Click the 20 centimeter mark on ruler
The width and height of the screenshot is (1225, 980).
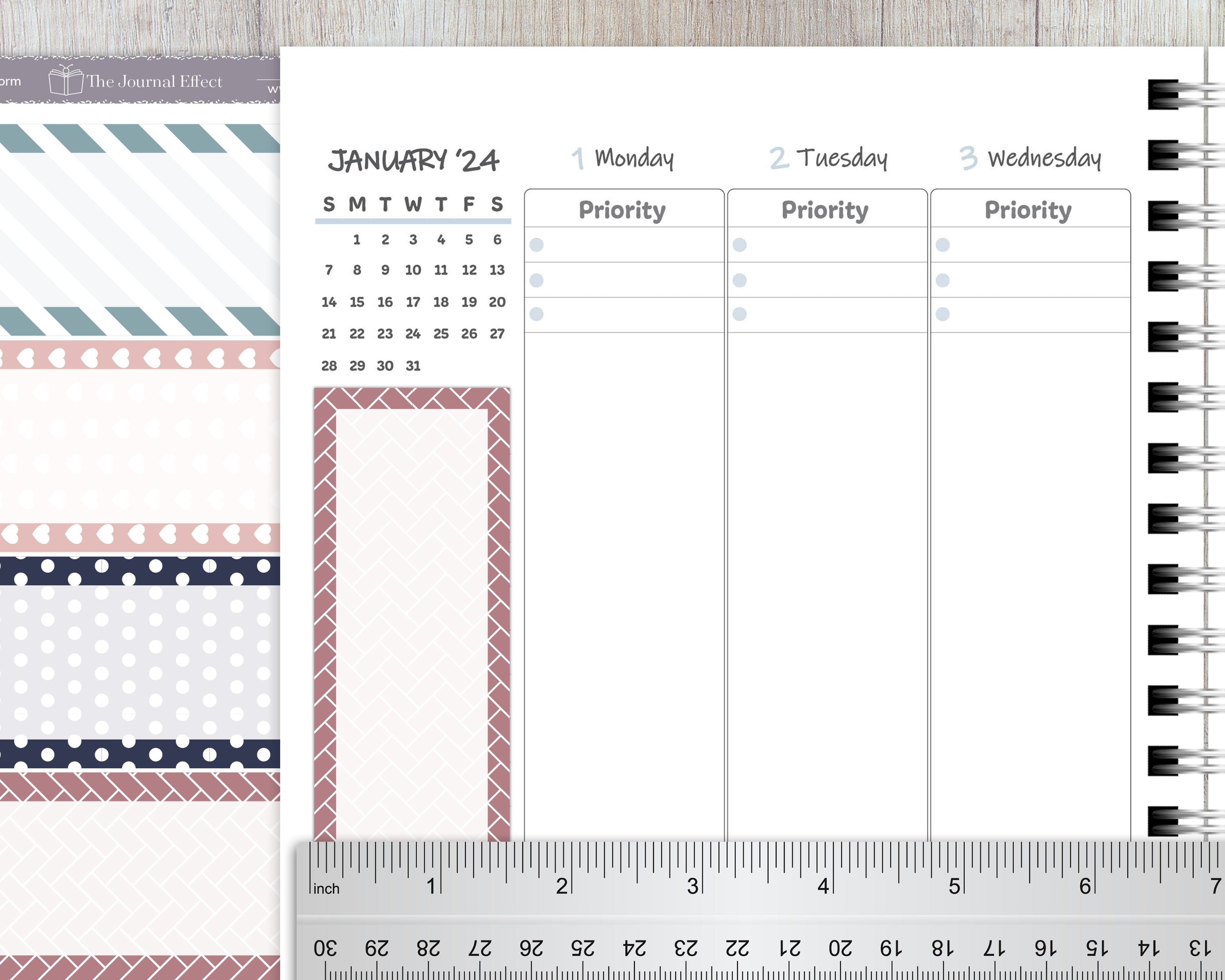(x=840, y=948)
